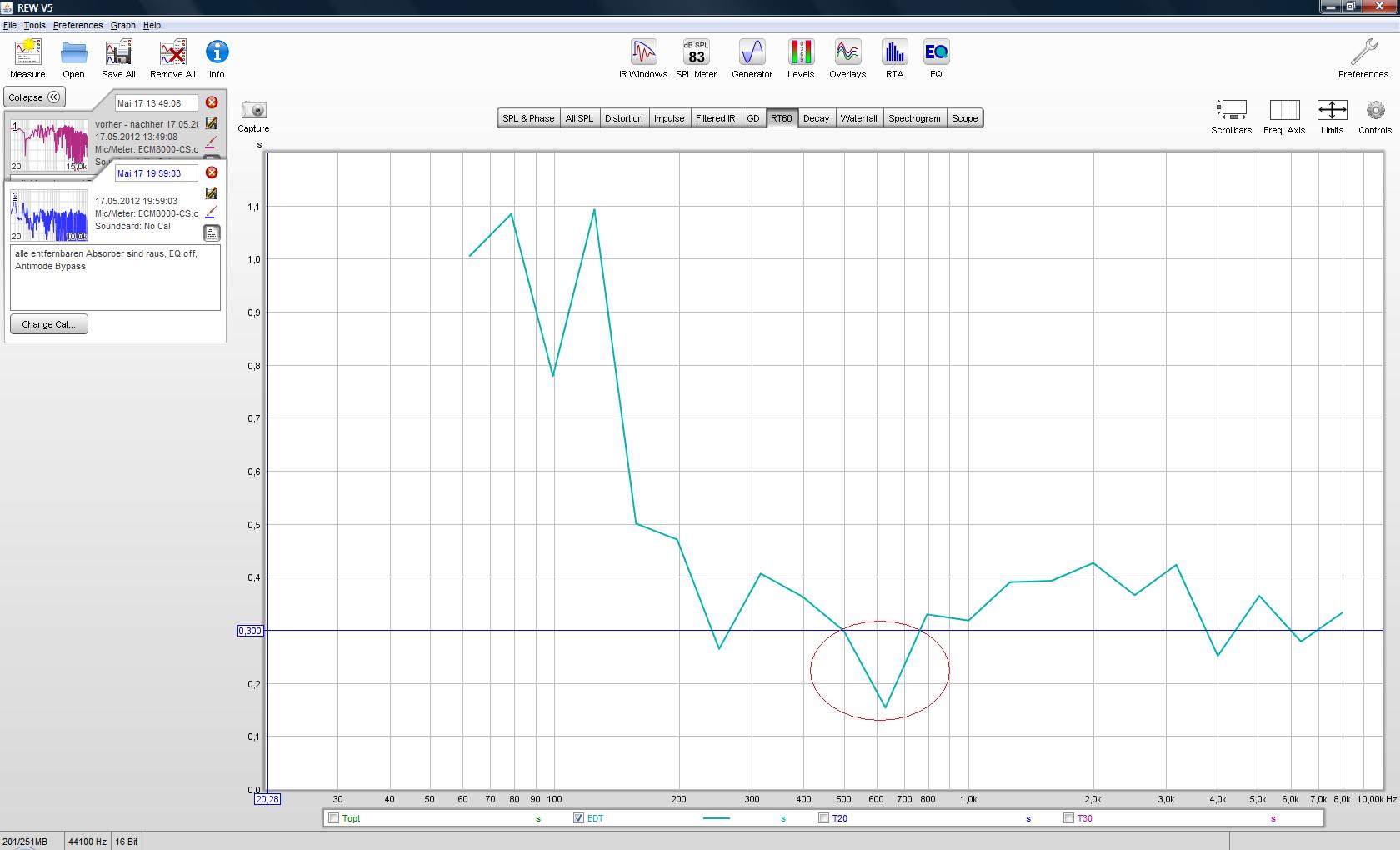Open the Graph menu
Screen dimensions: 1400x850
pyautogui.click(x=123, y=25)
